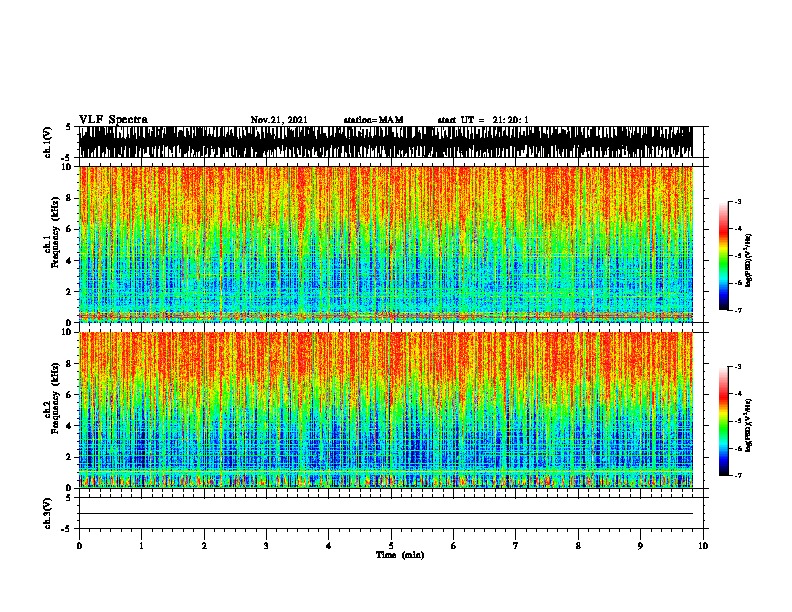
Task: Click the "-3" label on ch.1 colorbar
Action: click(738, 201)
